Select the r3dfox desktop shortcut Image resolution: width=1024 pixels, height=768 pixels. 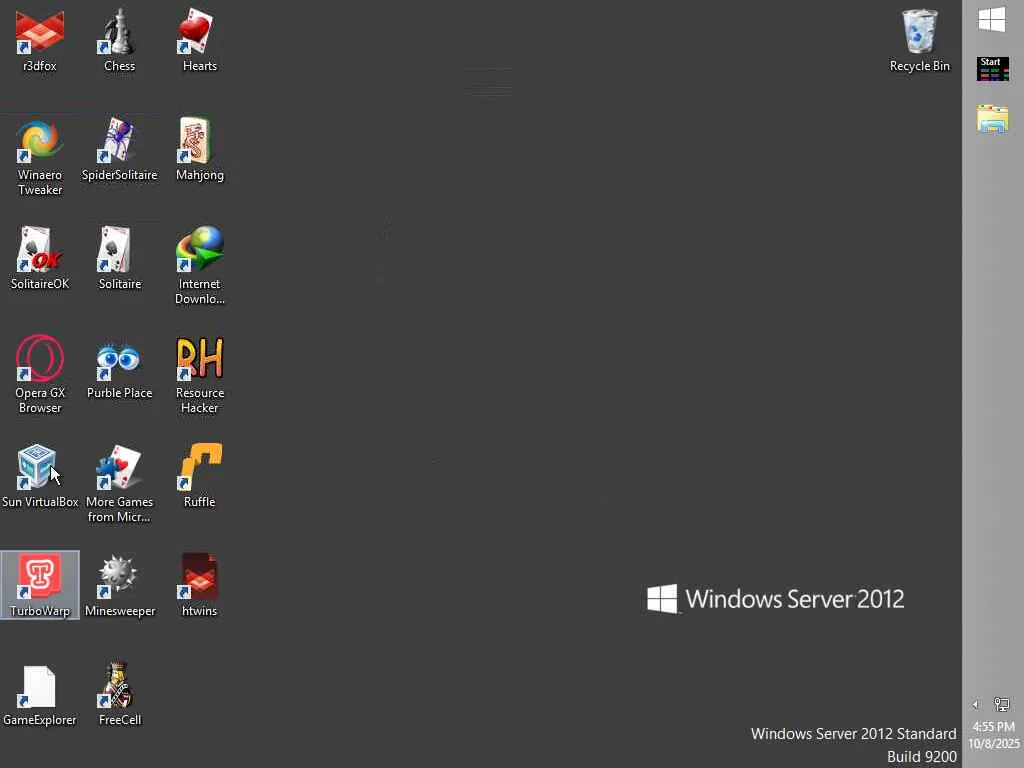[40, 40]
